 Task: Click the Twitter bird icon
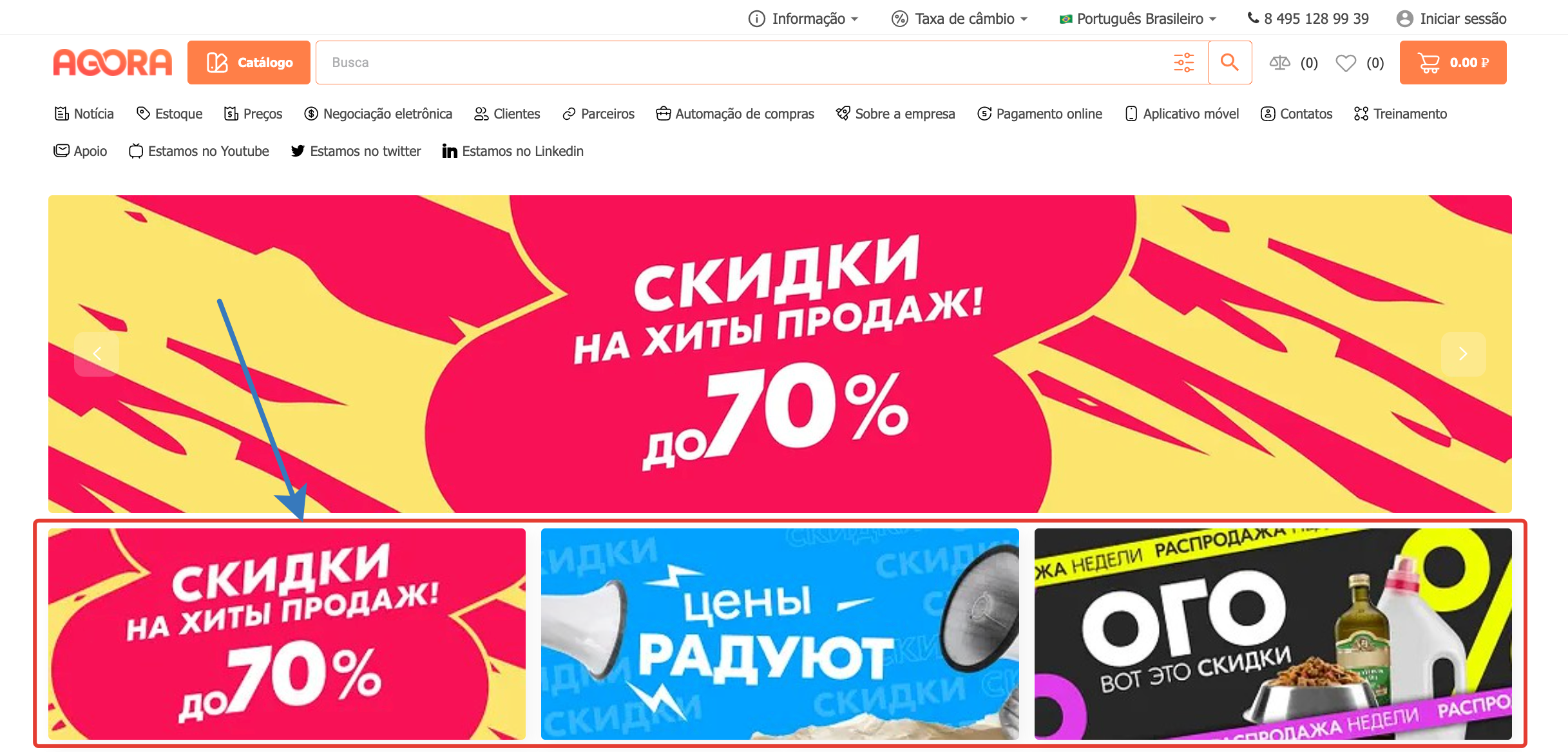pos(298,151)
